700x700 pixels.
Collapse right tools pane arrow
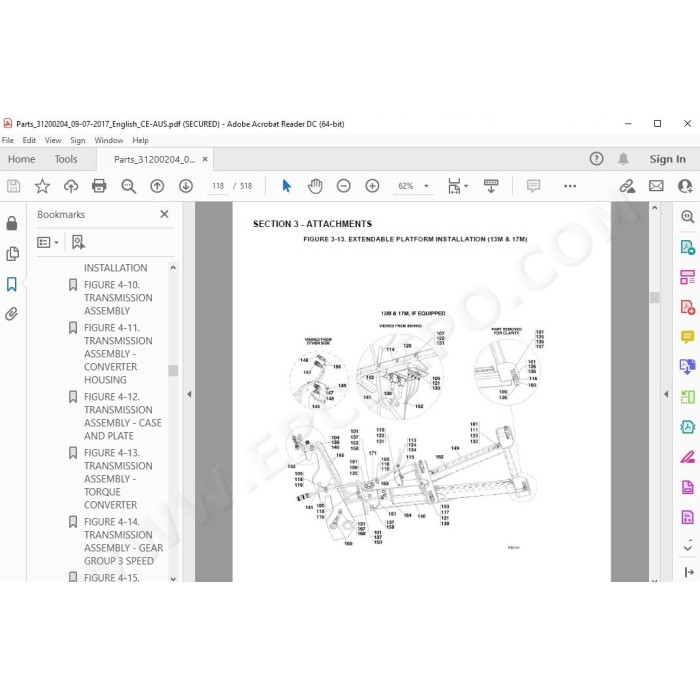click(666, 394)
